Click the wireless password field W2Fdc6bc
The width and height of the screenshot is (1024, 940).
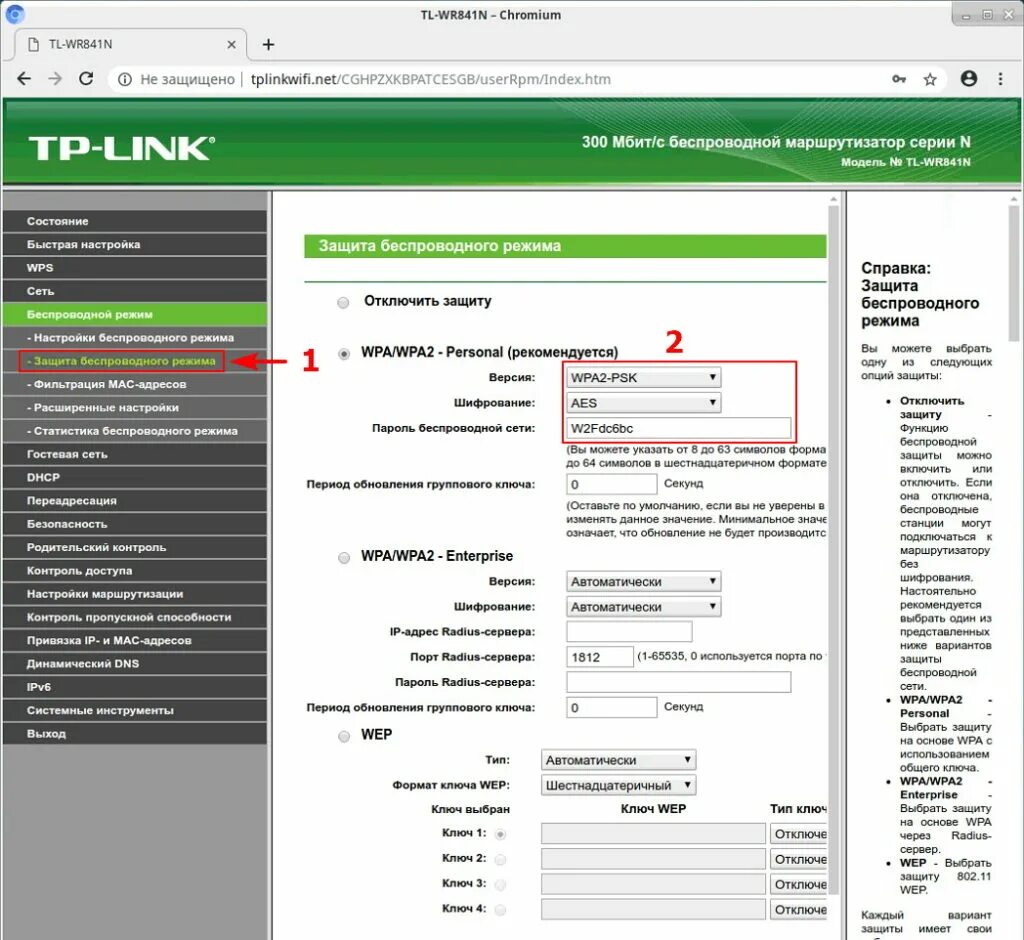(x=679, y=429)
